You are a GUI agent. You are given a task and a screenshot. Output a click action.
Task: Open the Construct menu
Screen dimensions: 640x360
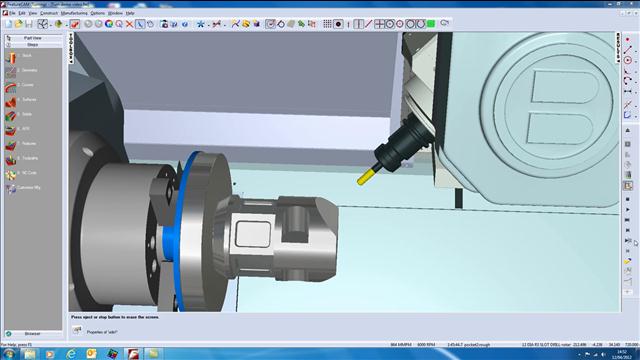pos(49,13)
